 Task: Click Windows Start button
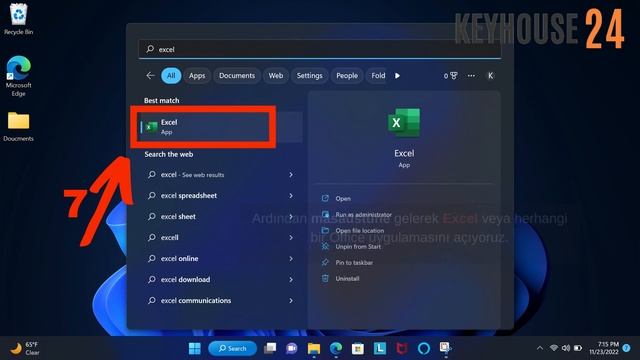click(195, 349)
